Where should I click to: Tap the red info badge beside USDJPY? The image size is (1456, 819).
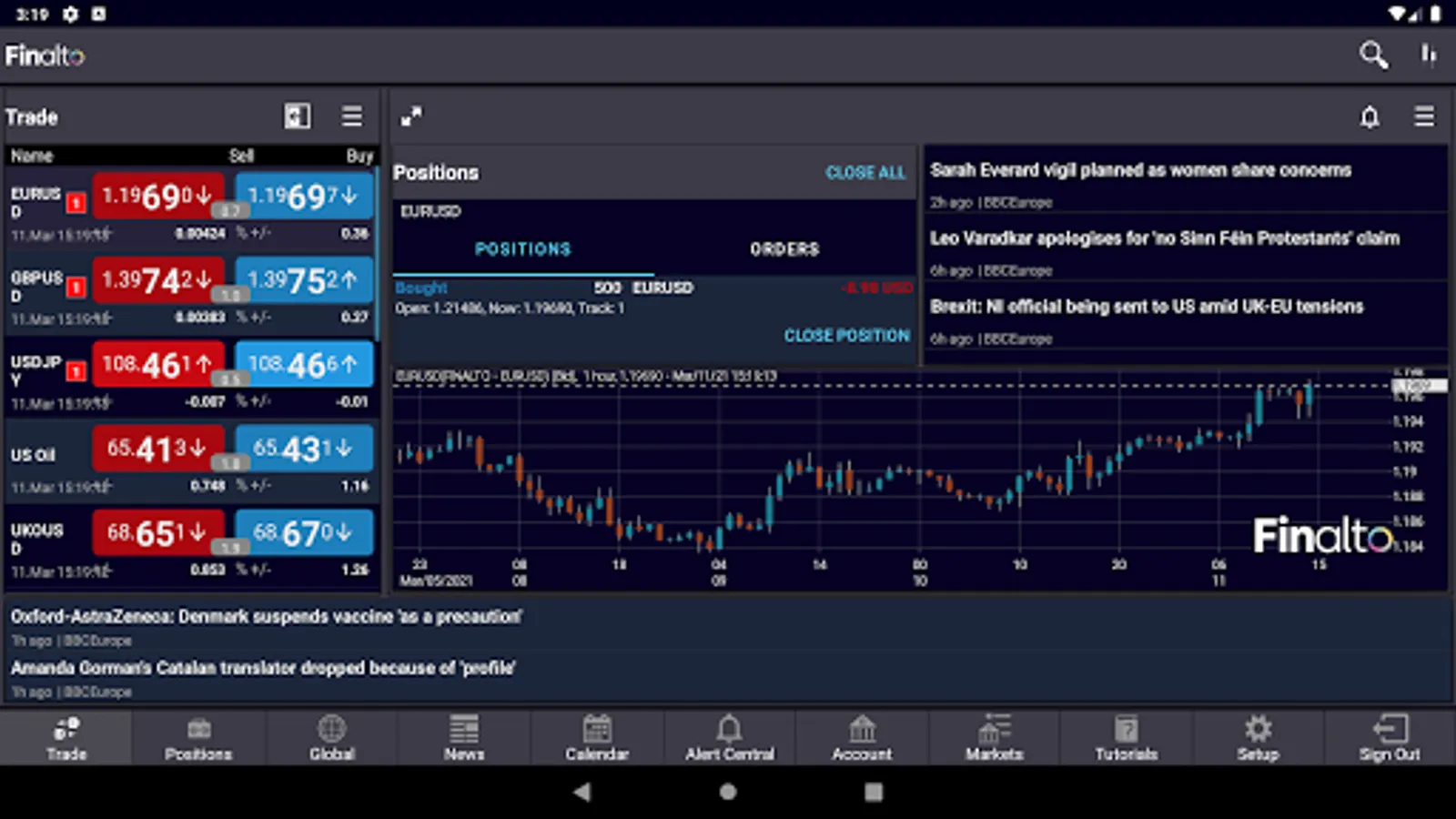(x=76, y=371)
